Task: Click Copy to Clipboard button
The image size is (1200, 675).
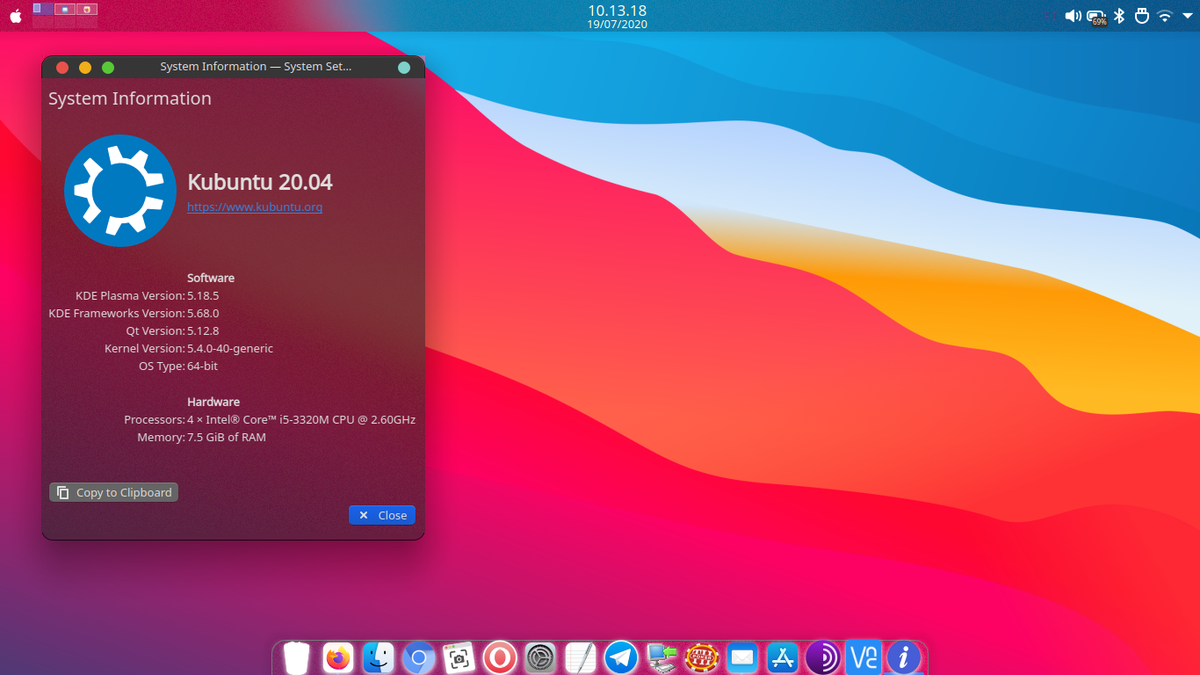Action: point(114,492)
